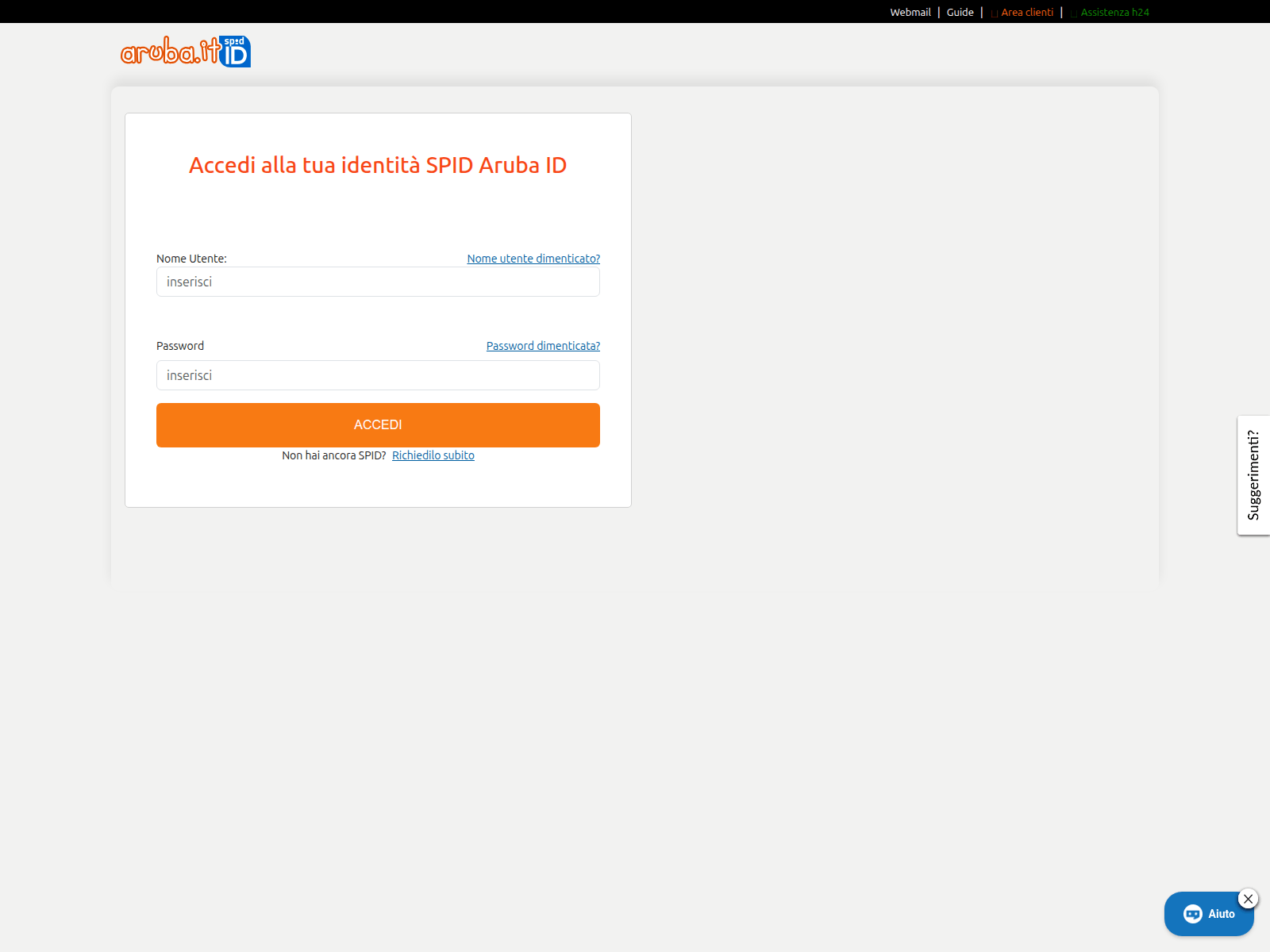Click 'Password dimenticata?' link

[x=543, y=346]
